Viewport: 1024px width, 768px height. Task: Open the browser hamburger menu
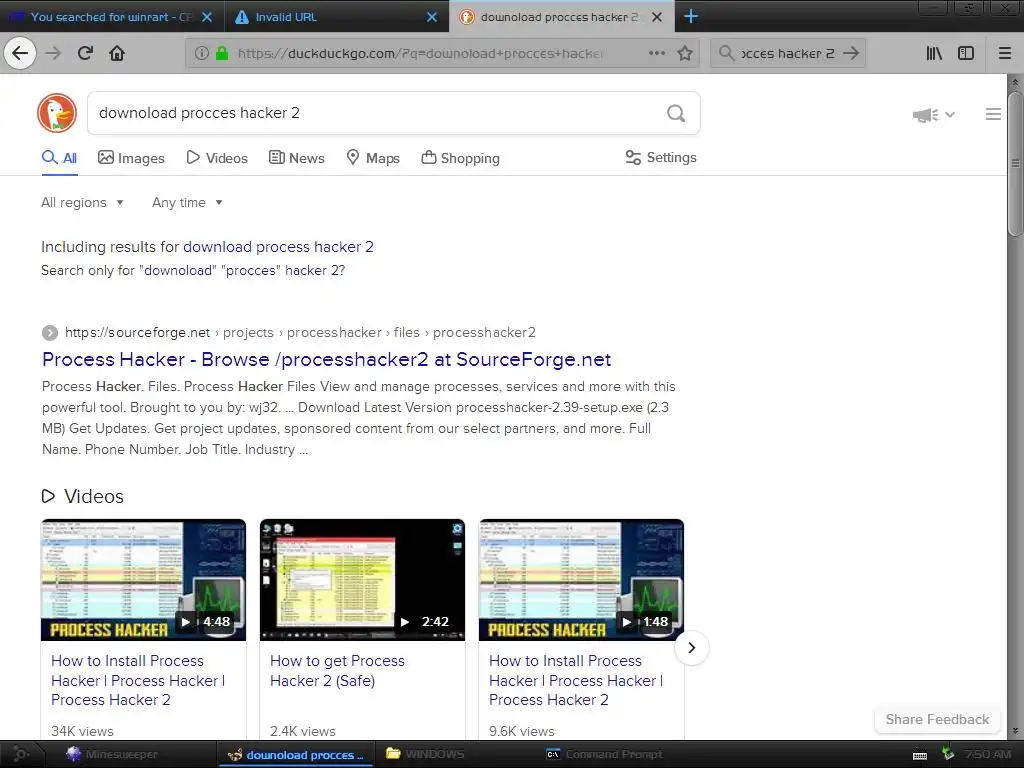[1005, 53]
